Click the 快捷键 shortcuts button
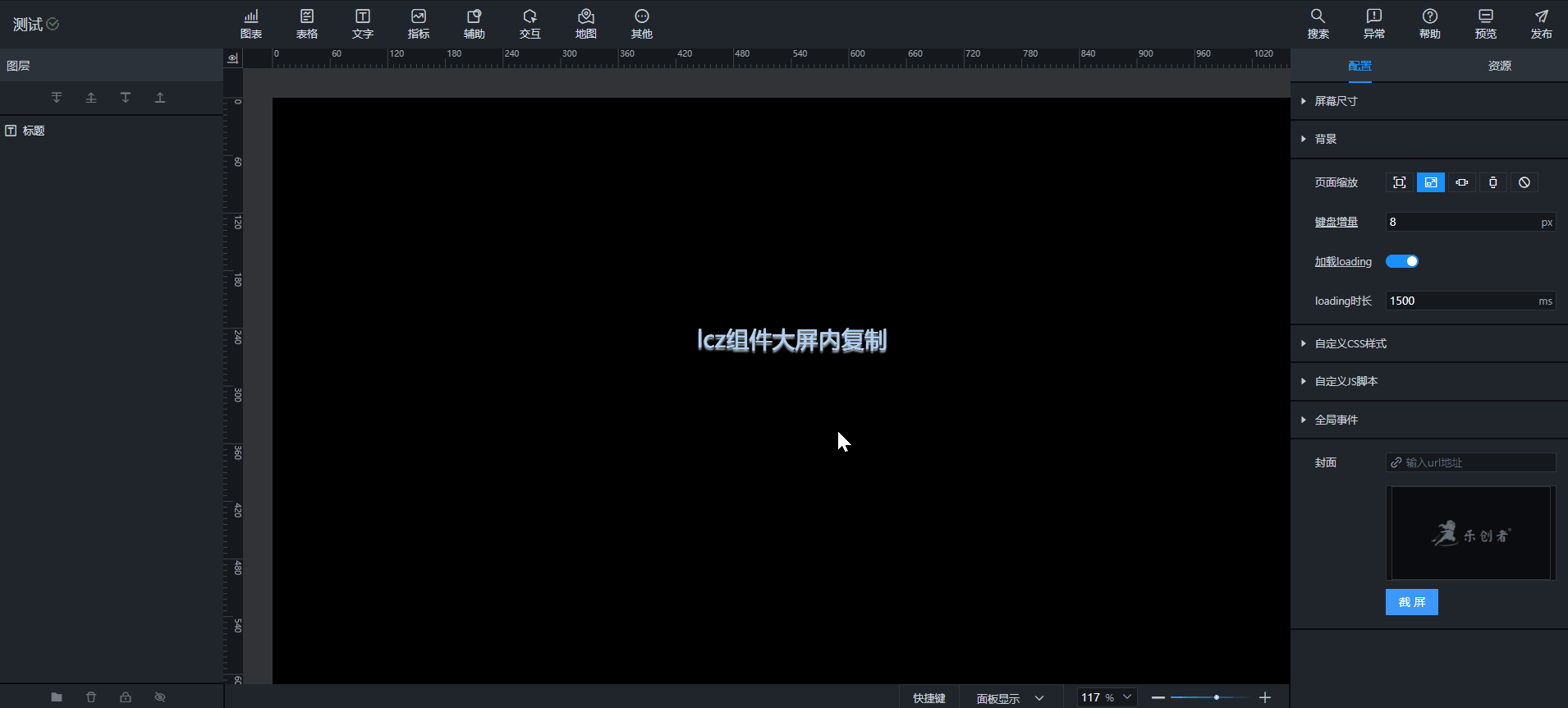Image resolution: width=1568 pixels, height=708 pixels. [x=929, y=698]
